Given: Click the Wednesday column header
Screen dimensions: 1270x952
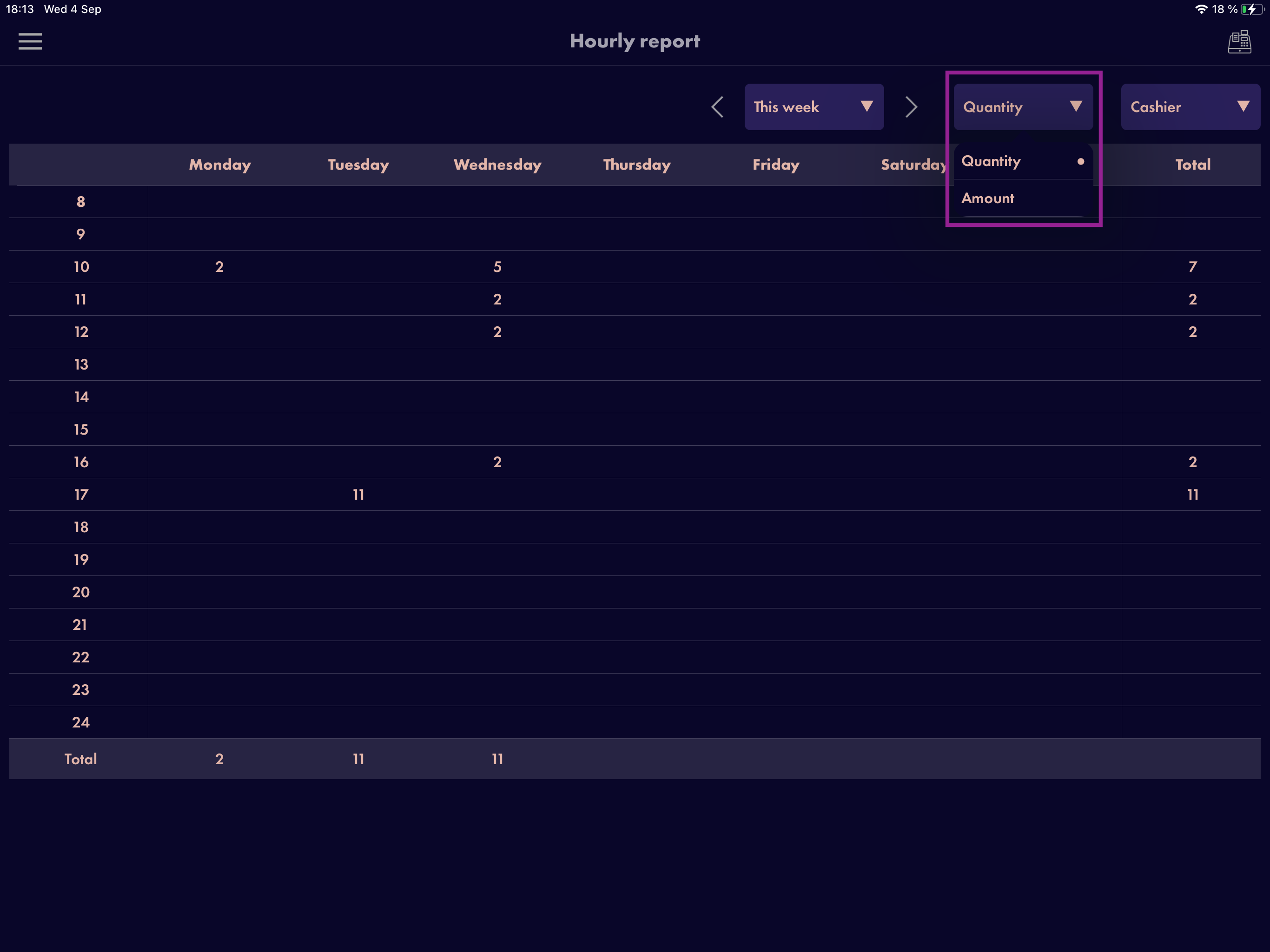Looking at the screenshot, I should click(497, 165).
